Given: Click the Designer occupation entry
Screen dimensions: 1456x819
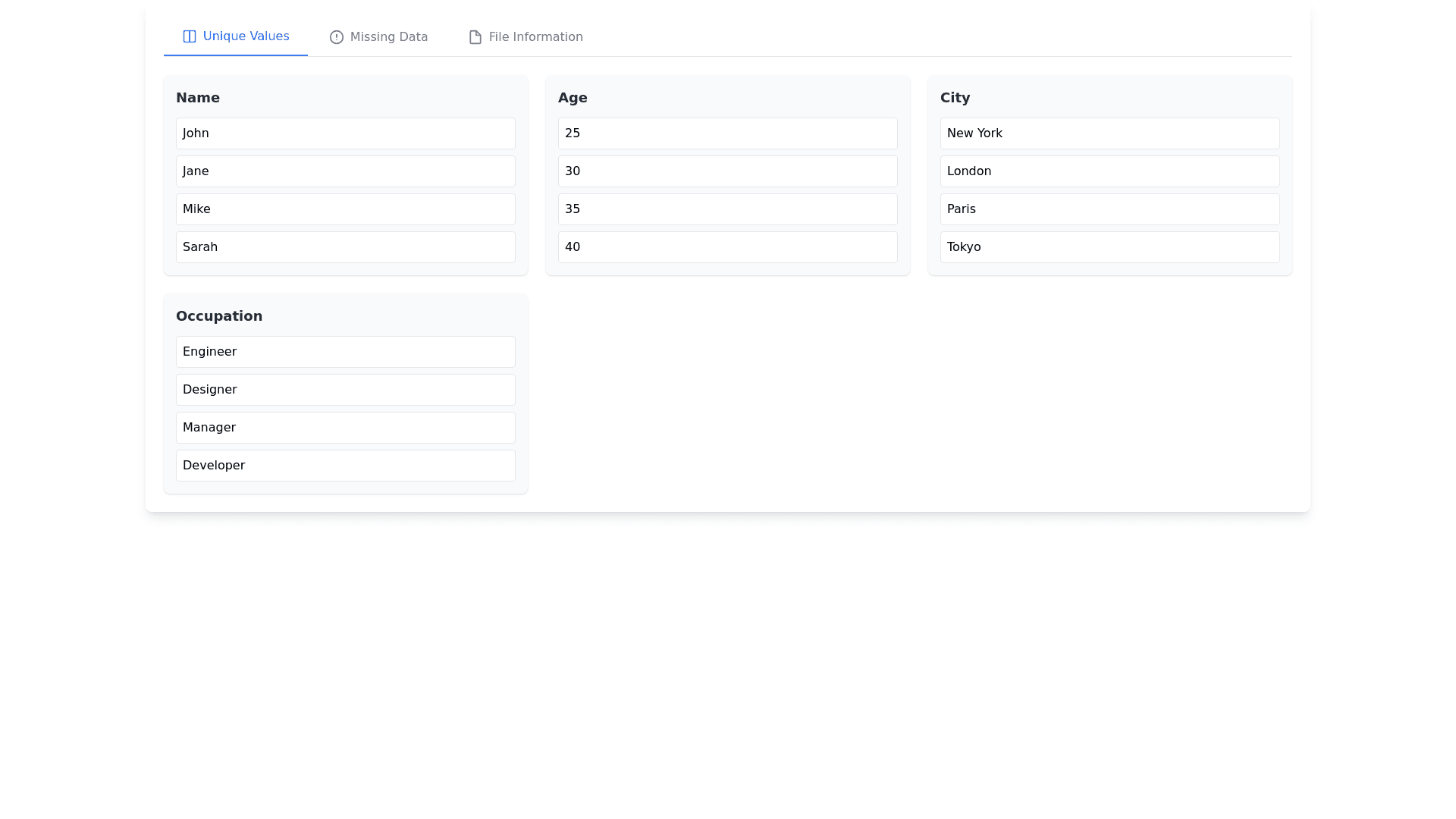Looking at the screenshot, I should 345,390.
